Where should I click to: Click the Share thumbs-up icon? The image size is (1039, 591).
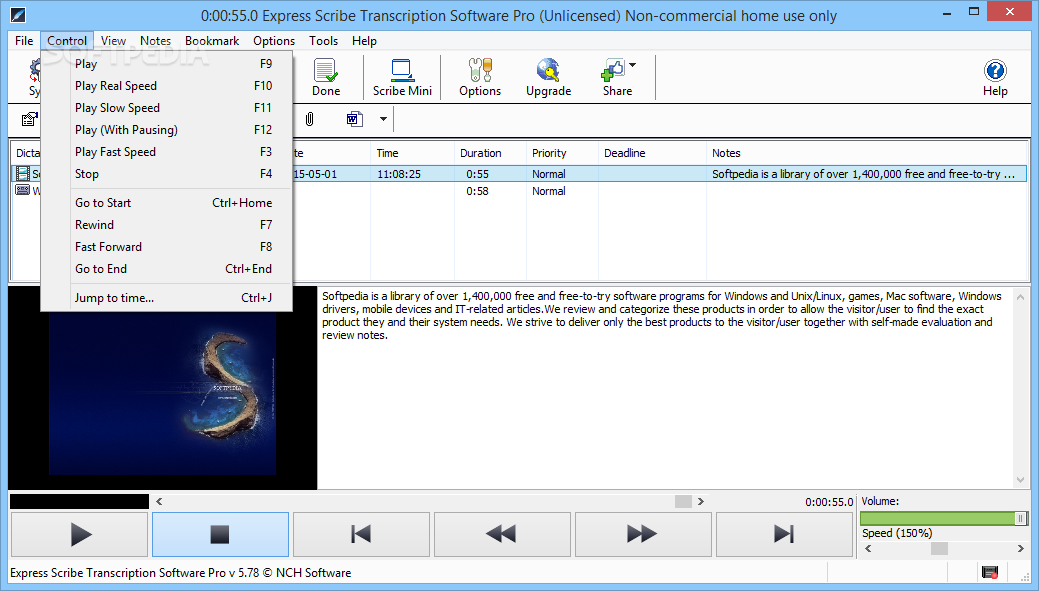click(x=612, y=70)
